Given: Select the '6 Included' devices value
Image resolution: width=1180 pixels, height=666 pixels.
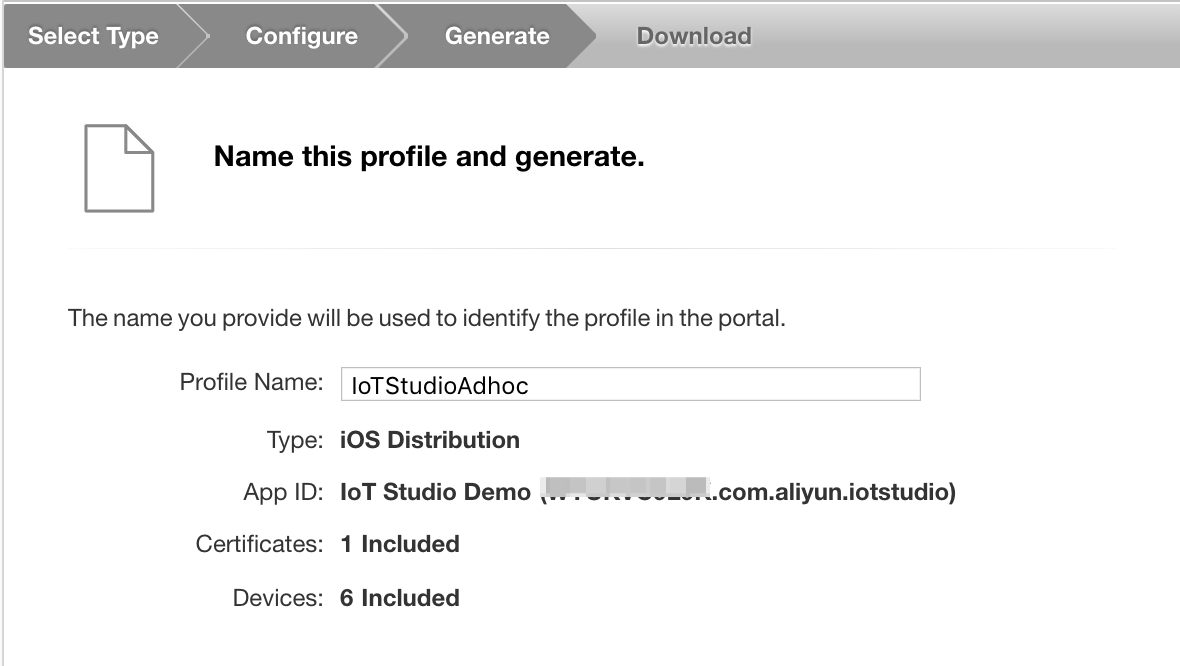Looking at the screenshot, I should [x=400, y=598].
